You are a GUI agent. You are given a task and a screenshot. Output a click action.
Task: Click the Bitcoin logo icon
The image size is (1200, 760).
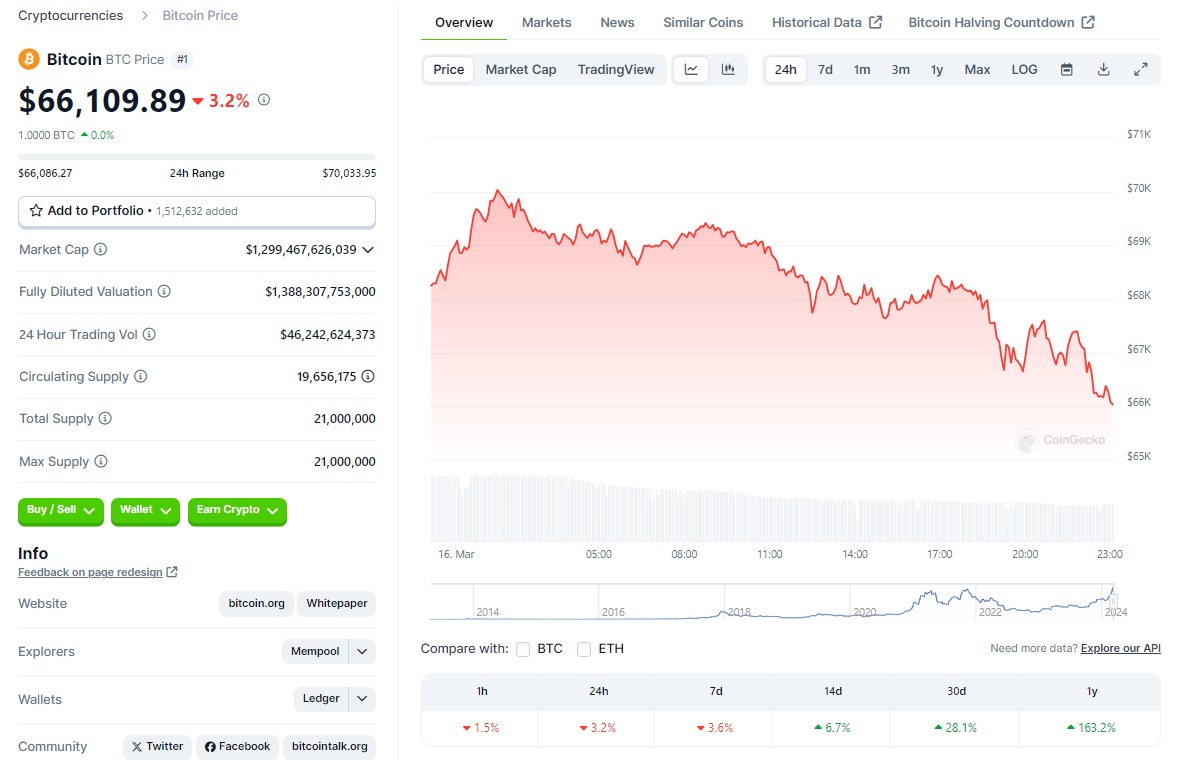[x=29, y=59]
